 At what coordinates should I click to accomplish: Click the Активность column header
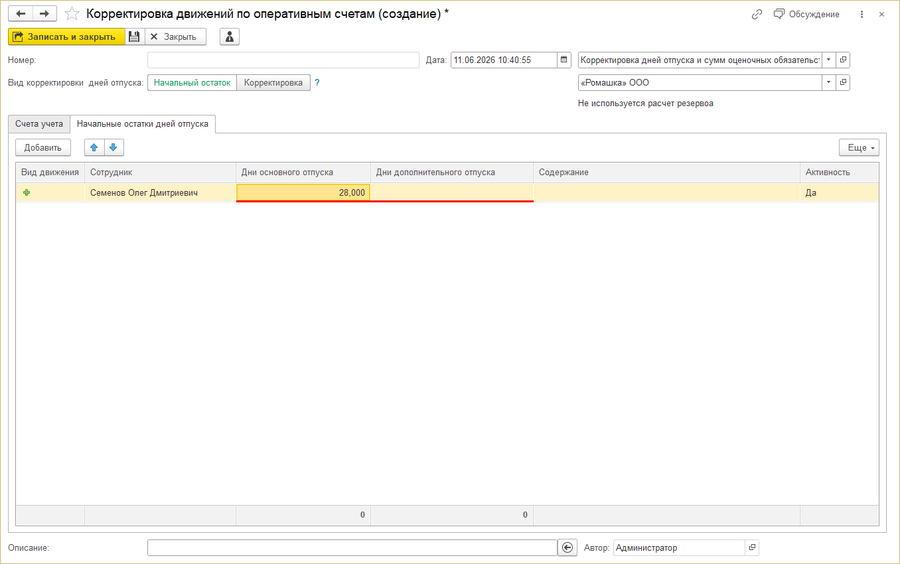pyautogui.click(x=839, y=172)
